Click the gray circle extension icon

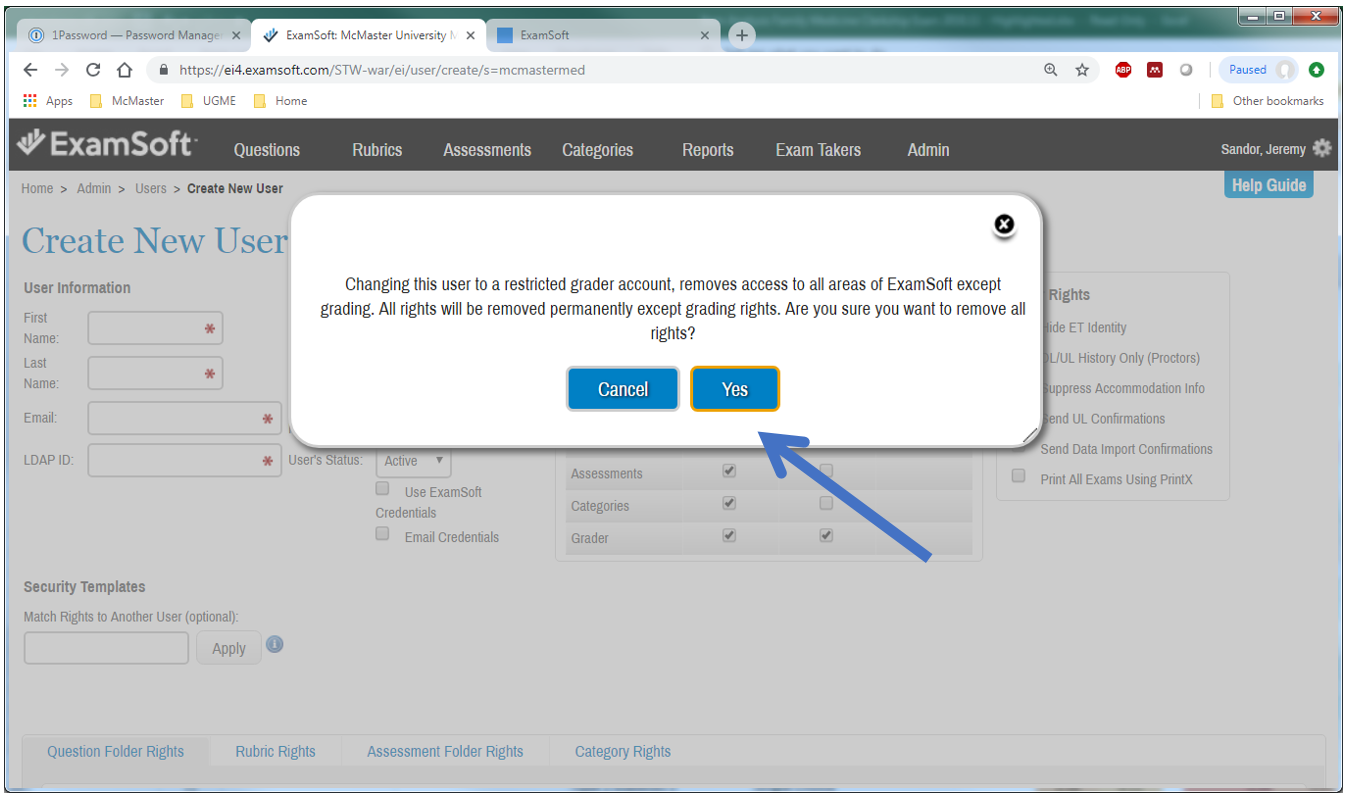(1186, 70)
